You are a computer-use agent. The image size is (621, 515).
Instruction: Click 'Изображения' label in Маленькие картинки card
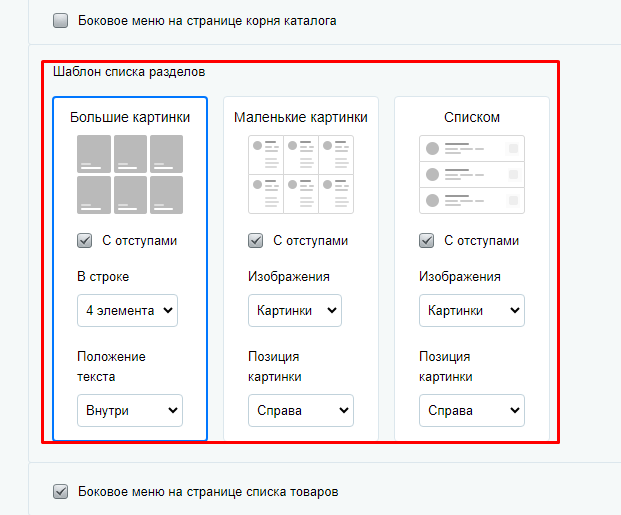[x=289, y=277]
